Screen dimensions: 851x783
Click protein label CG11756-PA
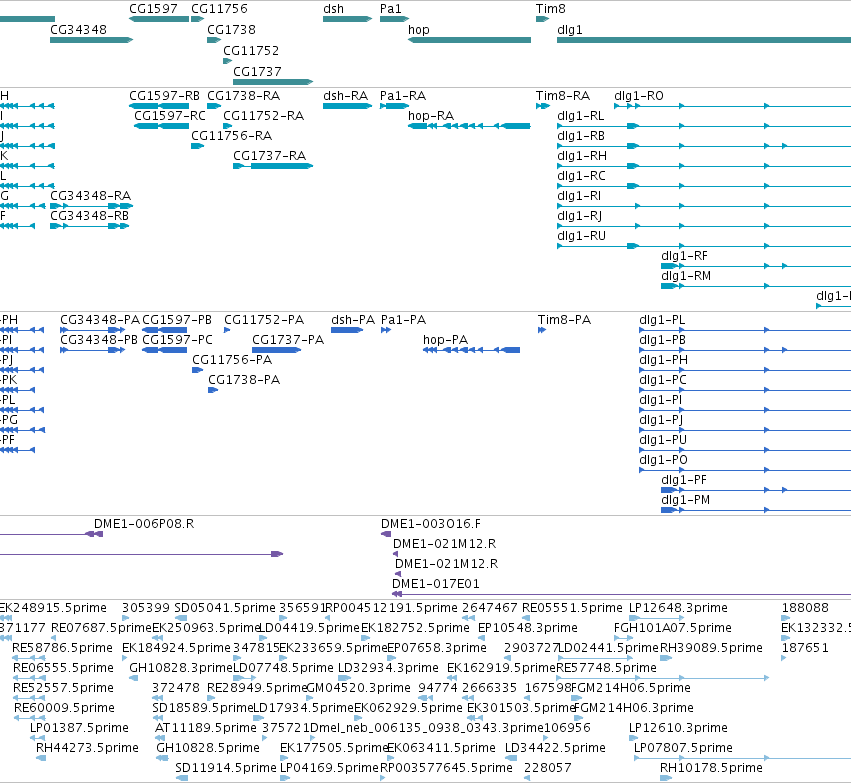click(x=232, y=360)
